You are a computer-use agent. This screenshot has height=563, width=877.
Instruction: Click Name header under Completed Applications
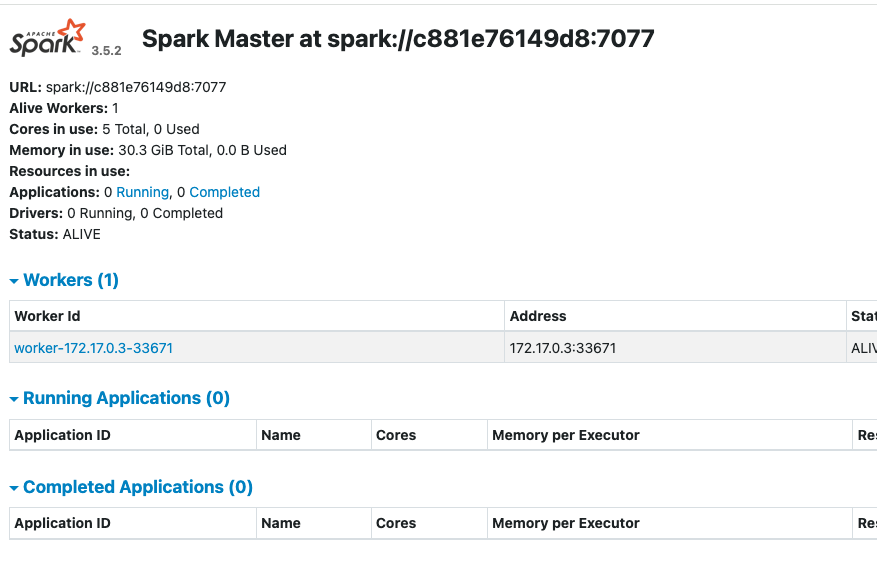pos(314,523)
